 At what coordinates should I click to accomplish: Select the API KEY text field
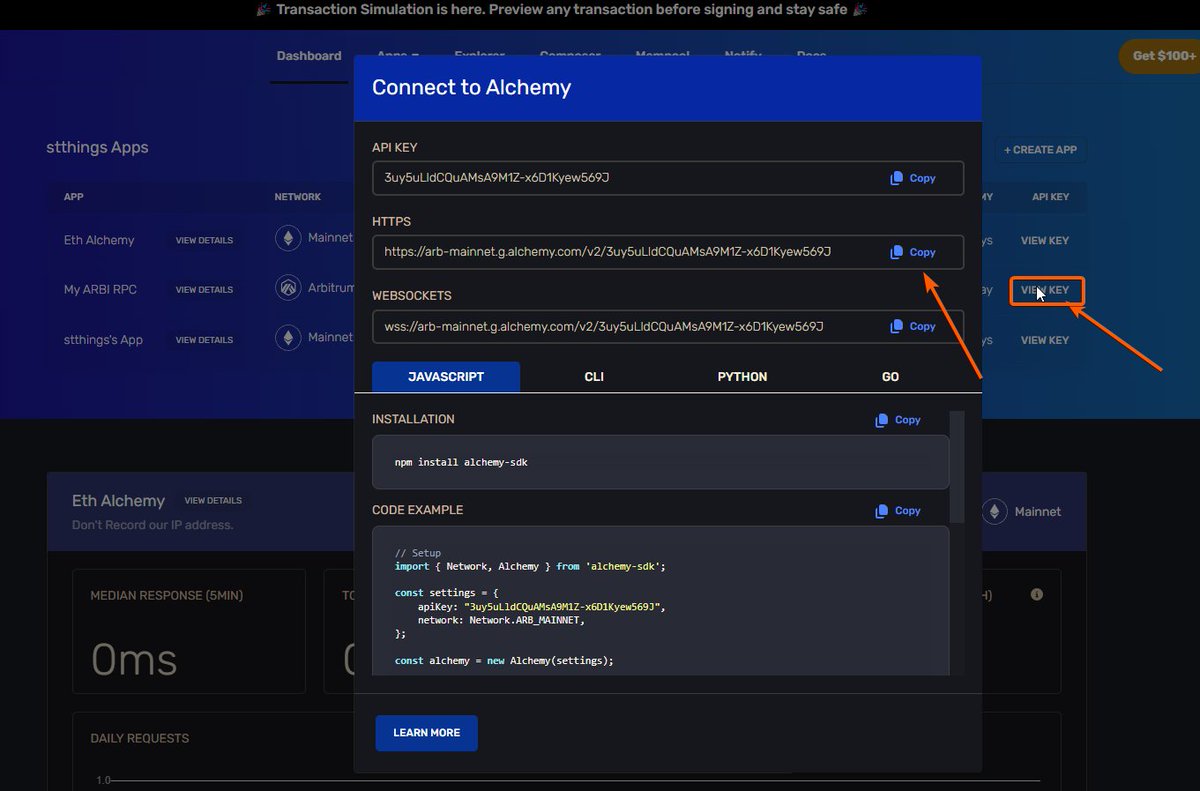point(668,178)
